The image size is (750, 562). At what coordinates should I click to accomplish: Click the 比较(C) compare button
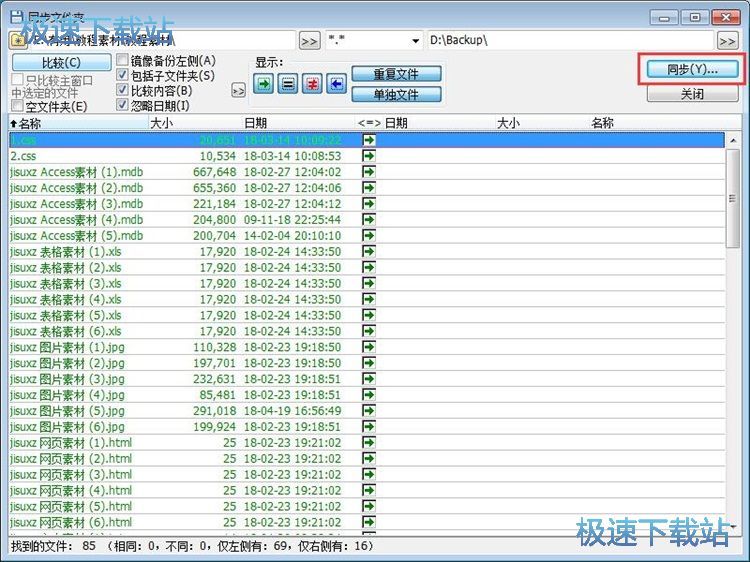(x=61, y=63)
